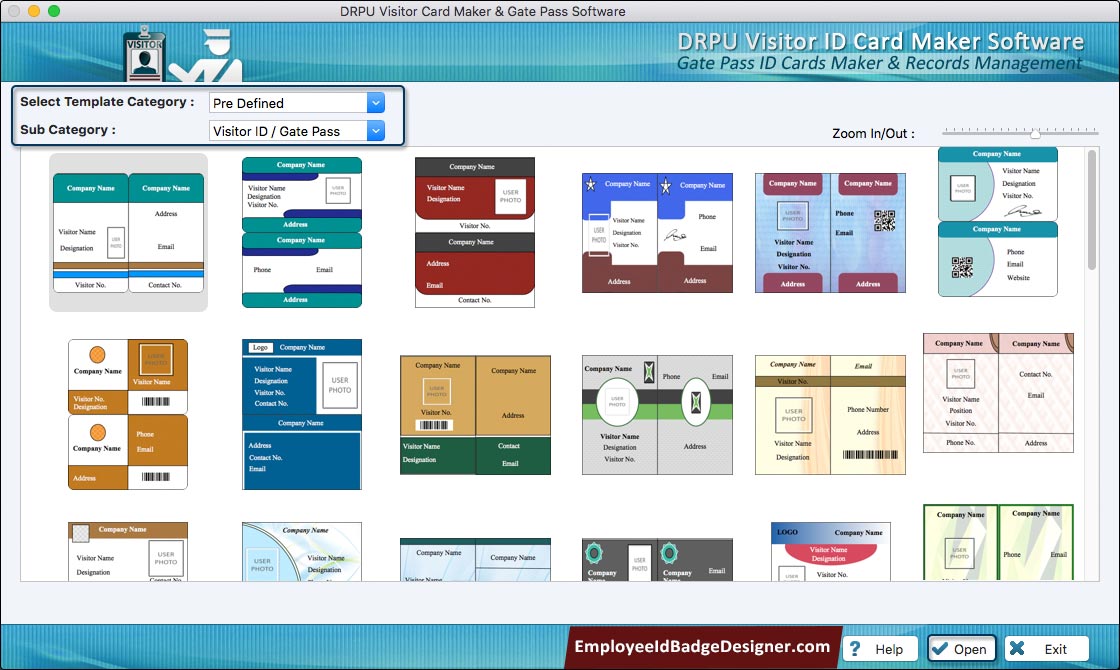1120x670 pixels.
Task: Select the tan and dark green template
Action: pos(475,415)
